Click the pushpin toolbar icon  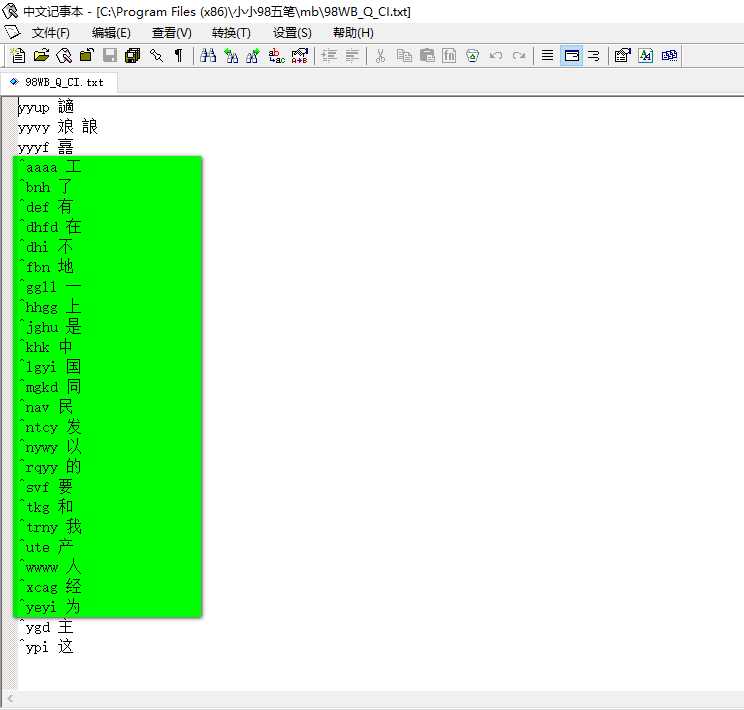[156, 56]
